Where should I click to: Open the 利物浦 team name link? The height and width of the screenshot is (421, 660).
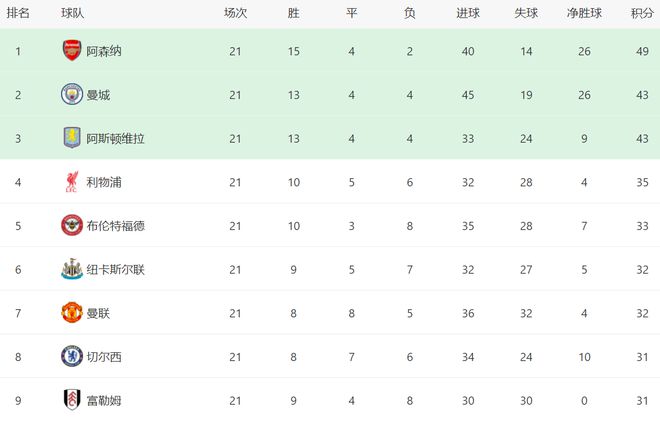tap(106, 182)
